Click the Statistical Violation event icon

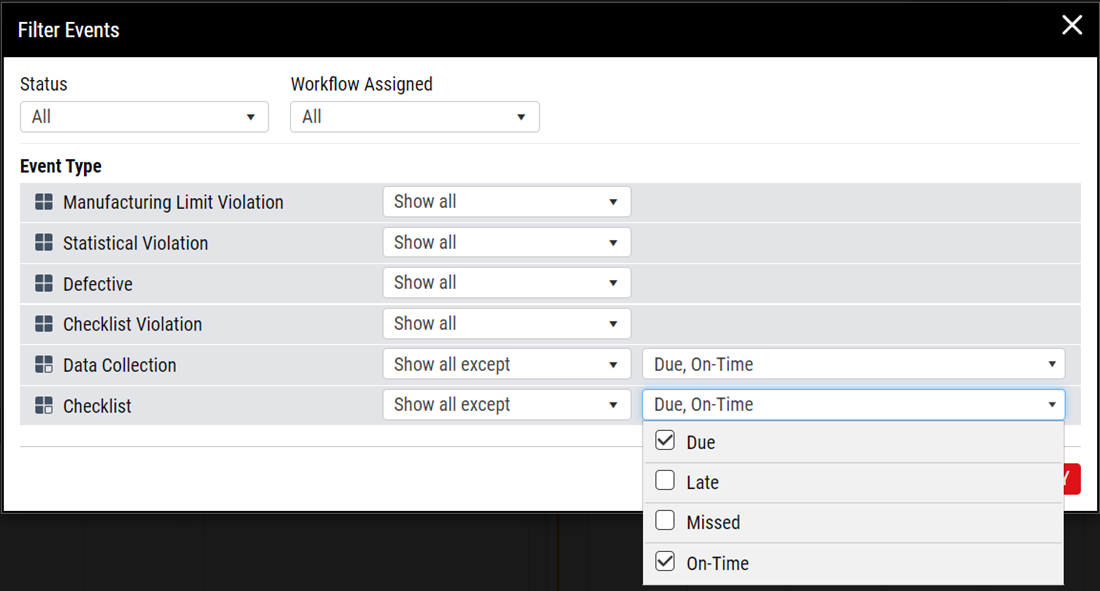43,243
